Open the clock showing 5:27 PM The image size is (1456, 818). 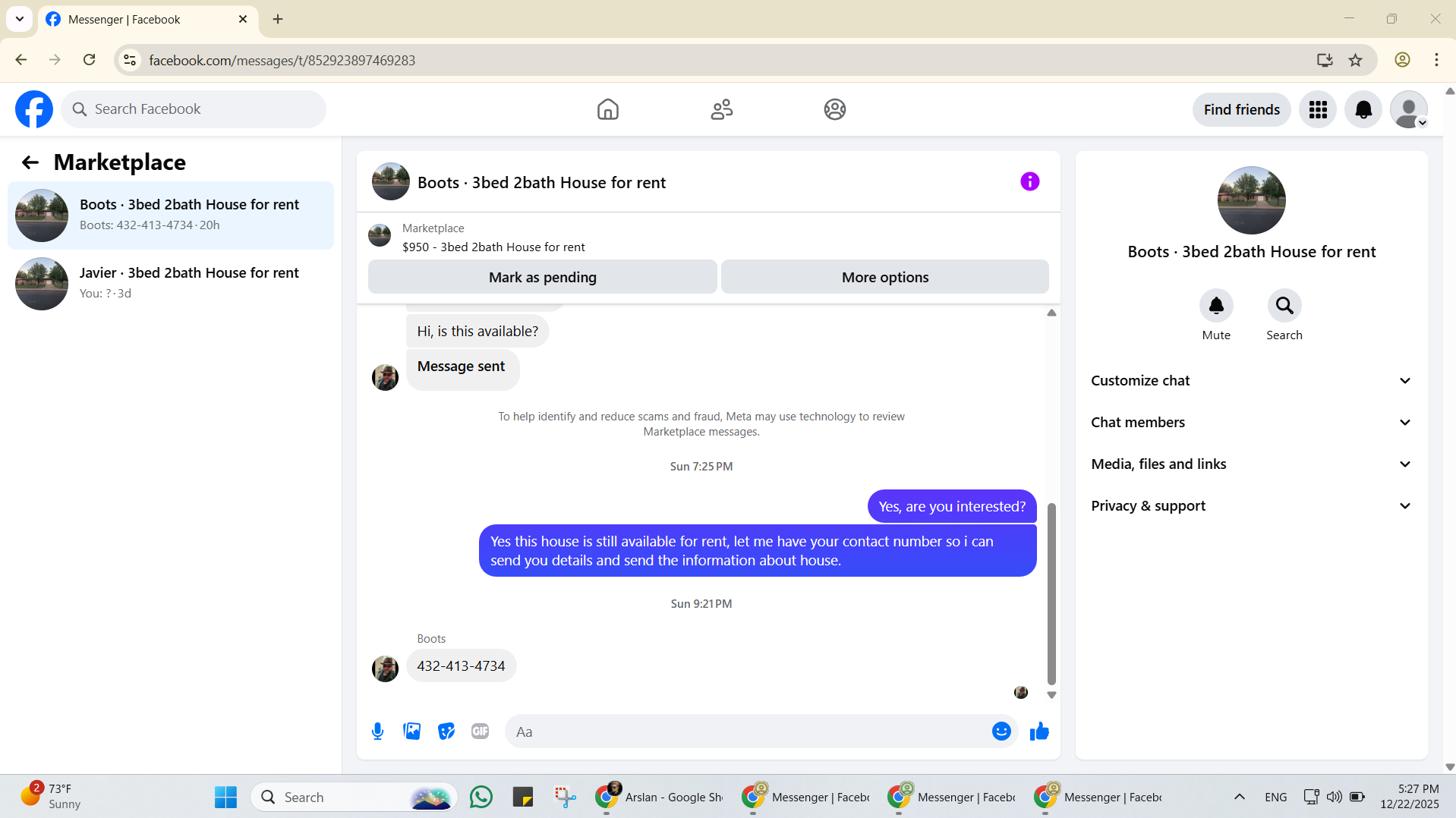tap(1410, 797)
